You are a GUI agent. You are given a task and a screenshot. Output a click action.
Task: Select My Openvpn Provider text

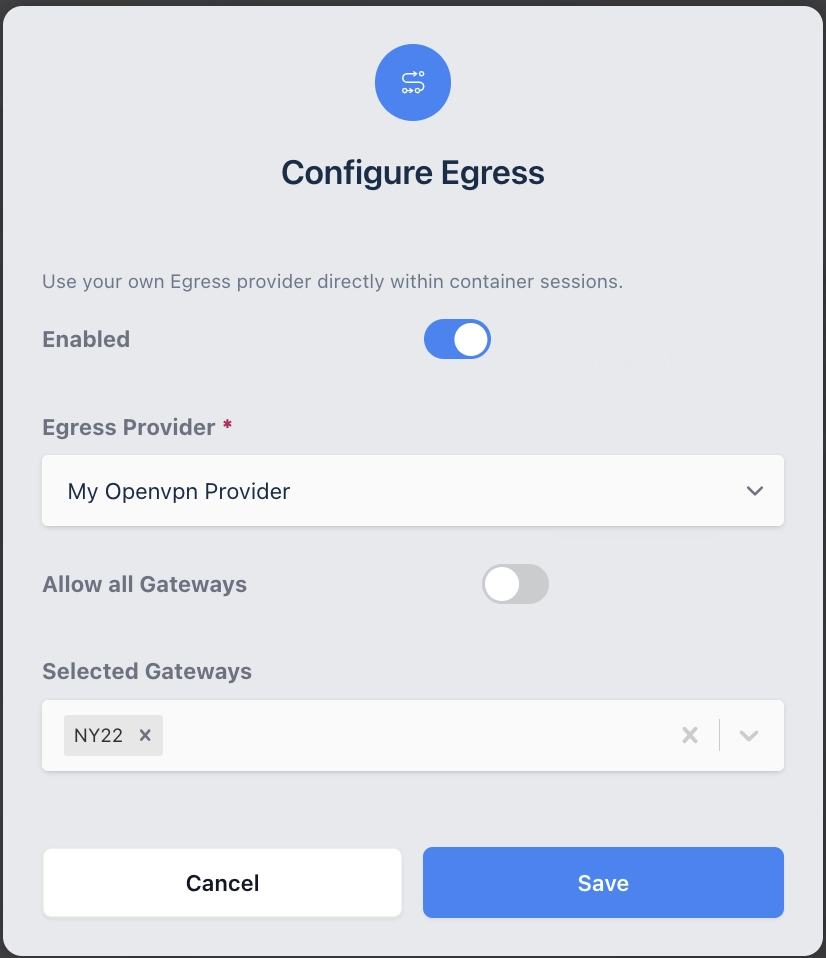pos(179,491)
